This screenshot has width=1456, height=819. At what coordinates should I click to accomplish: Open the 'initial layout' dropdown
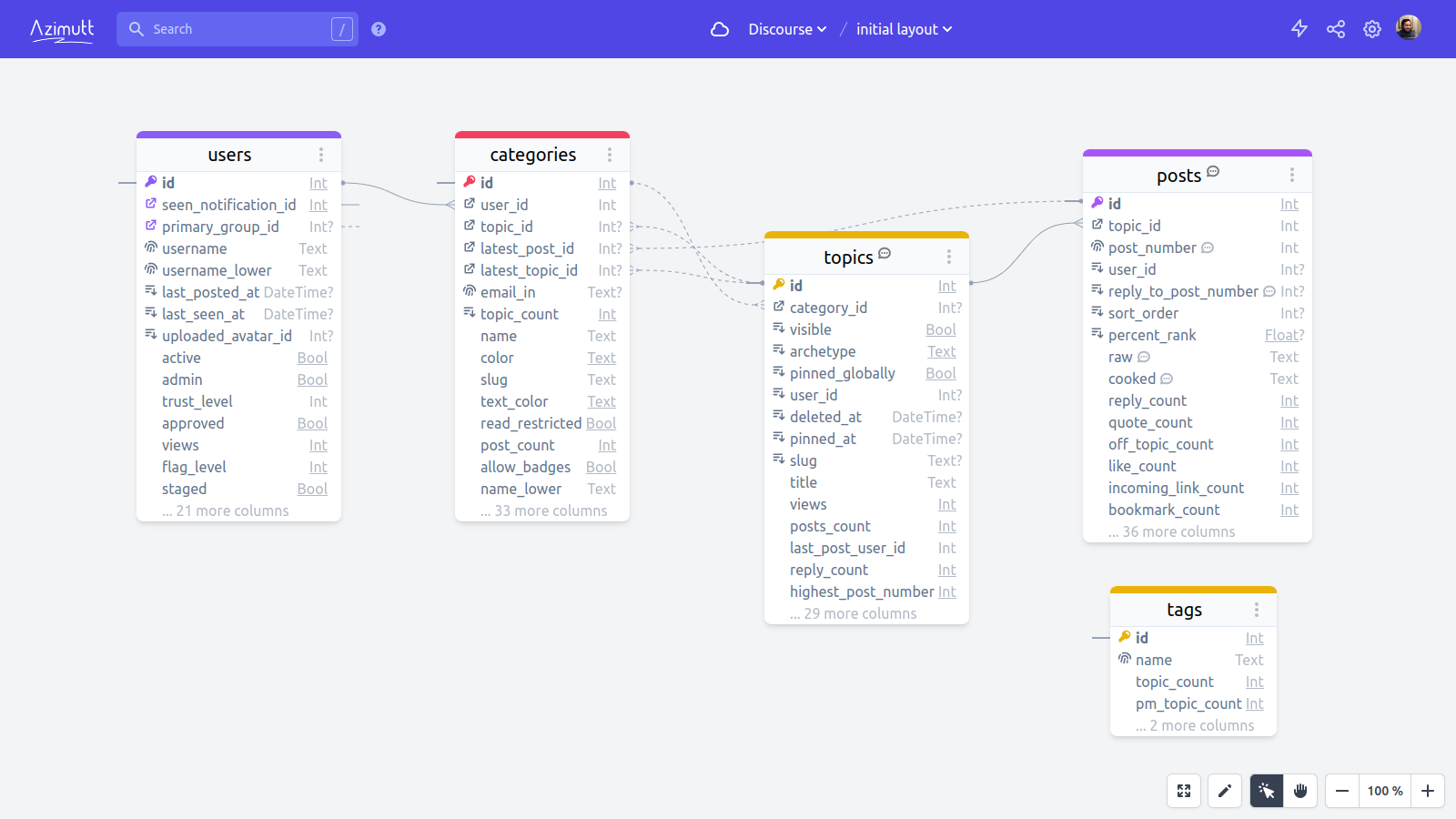click(903, 29)
